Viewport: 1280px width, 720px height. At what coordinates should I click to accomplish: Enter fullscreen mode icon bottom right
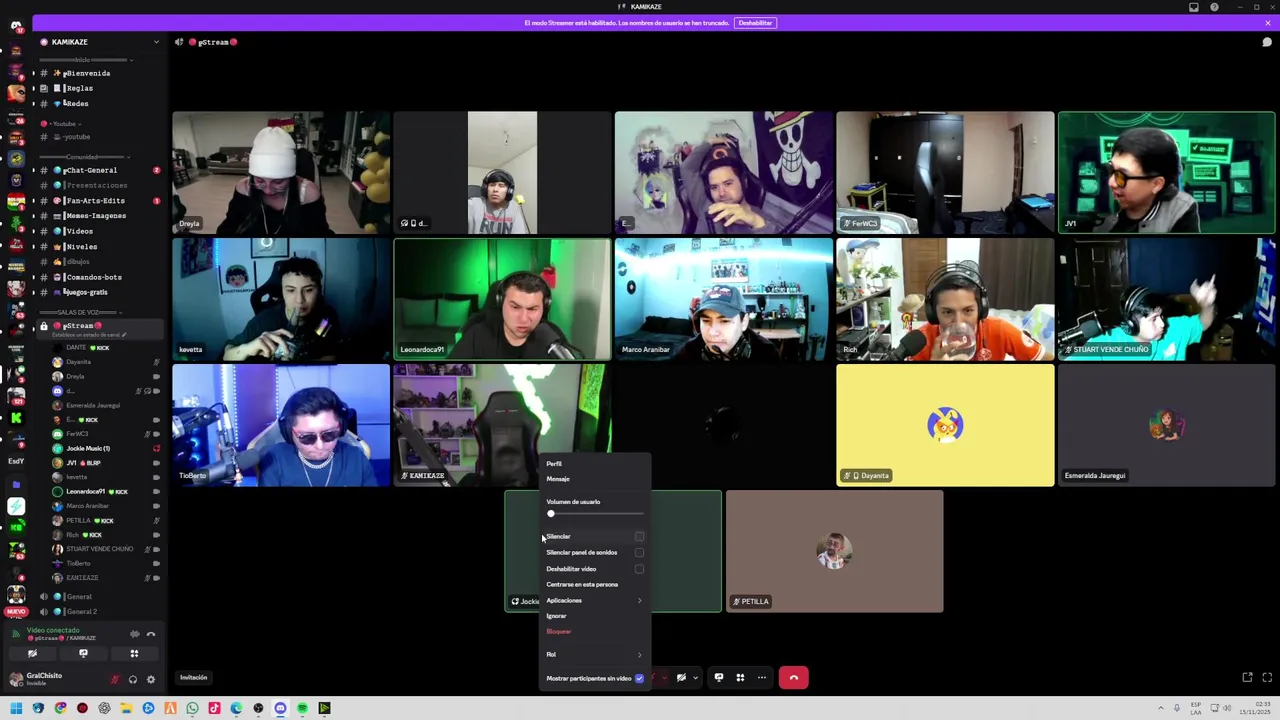[1267, 678]
